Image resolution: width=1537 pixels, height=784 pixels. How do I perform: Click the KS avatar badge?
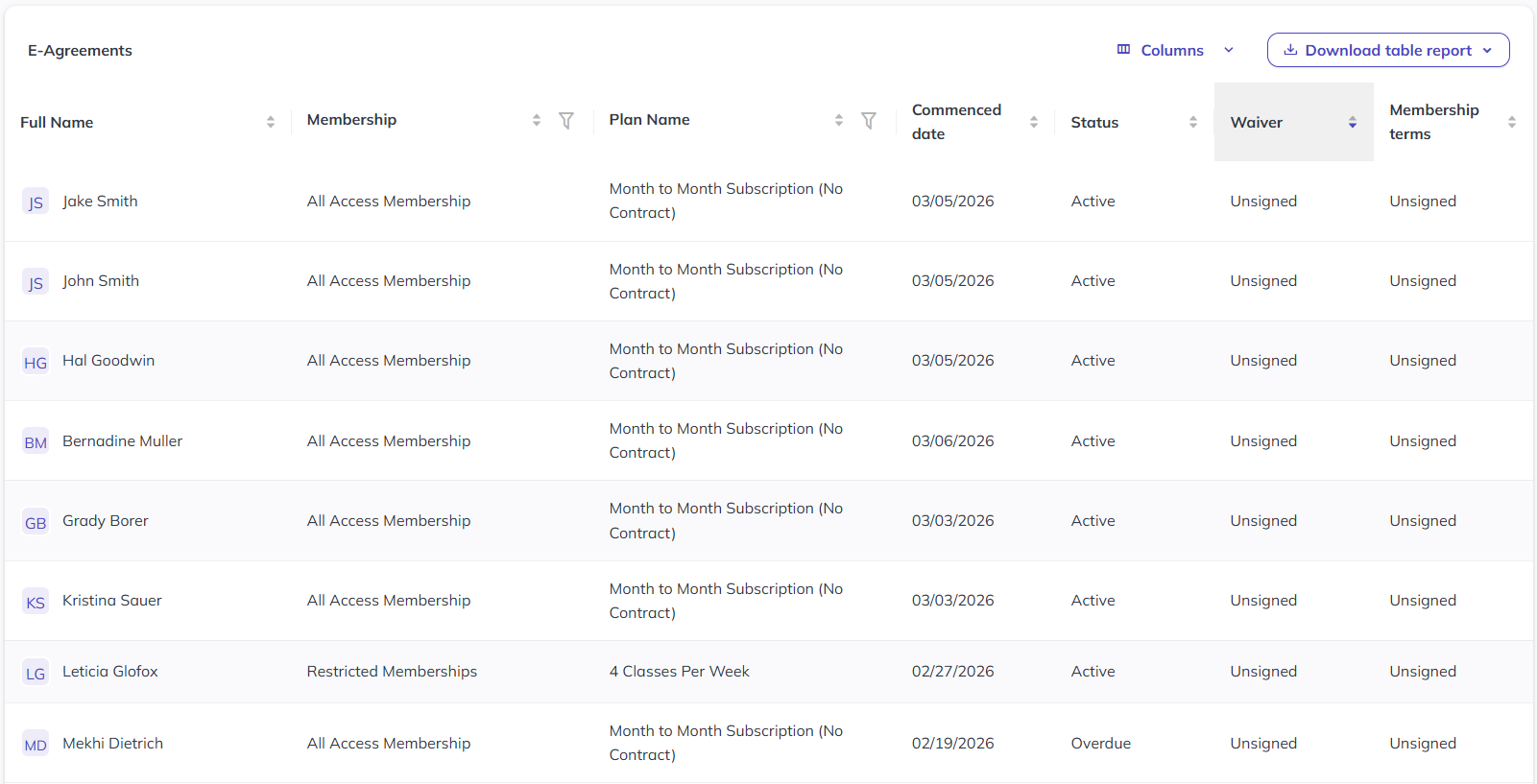pos(36,602)
